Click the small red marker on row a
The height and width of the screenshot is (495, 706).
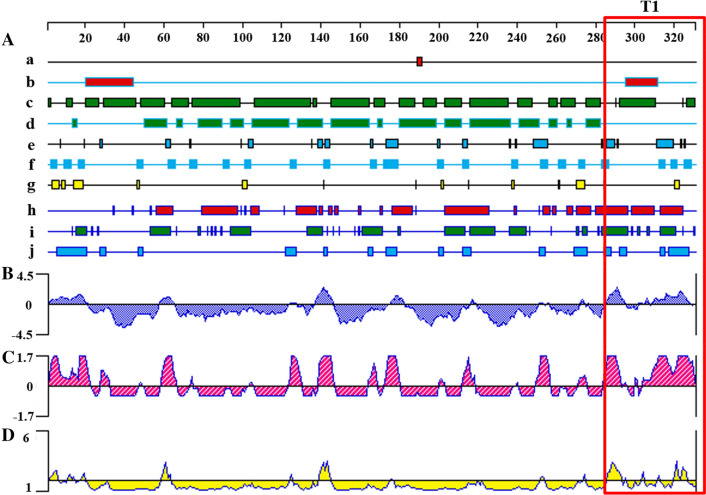click(x=420, y=62)
